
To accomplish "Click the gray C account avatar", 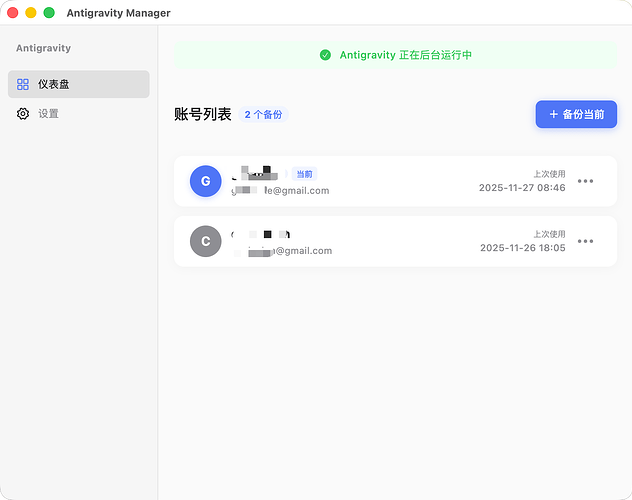I will [206, 241].
